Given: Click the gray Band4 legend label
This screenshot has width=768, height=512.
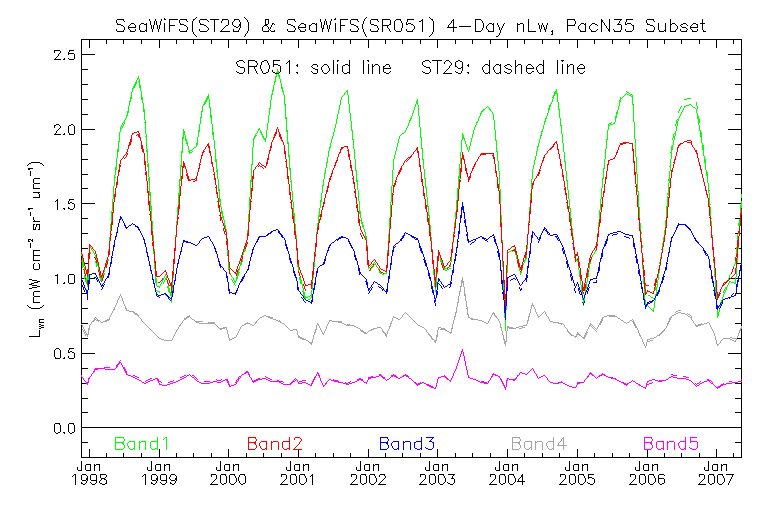Looking at the screenshot, I should [539, 444].
